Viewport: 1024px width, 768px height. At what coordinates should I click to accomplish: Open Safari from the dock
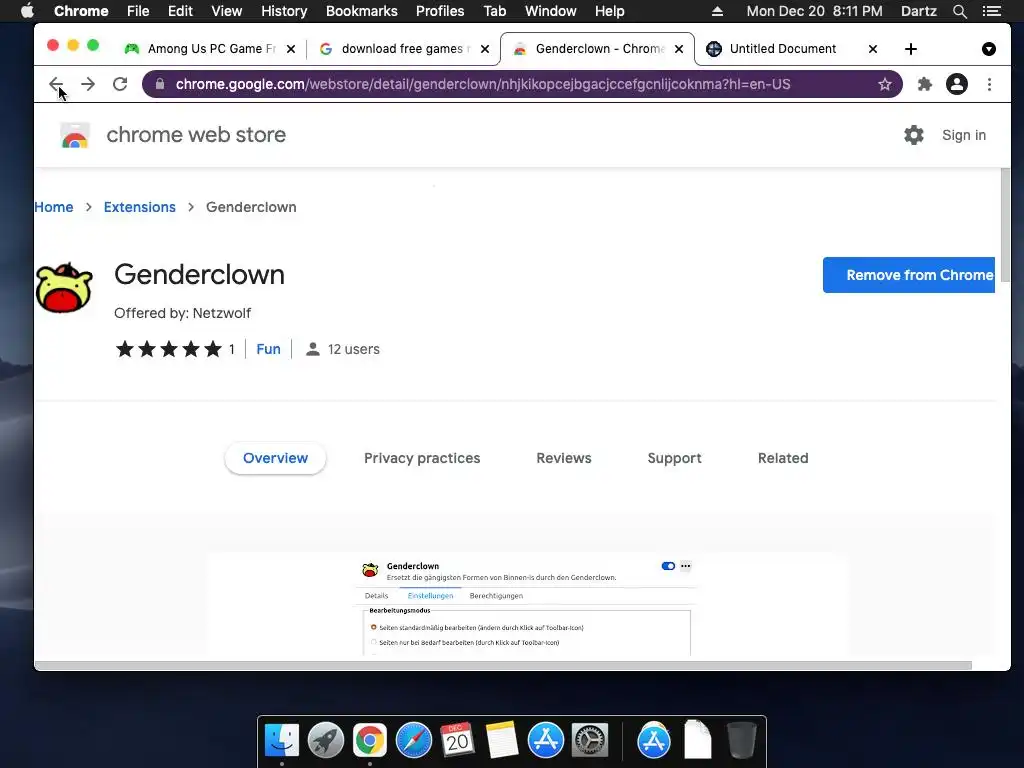(x=413, y=741)
